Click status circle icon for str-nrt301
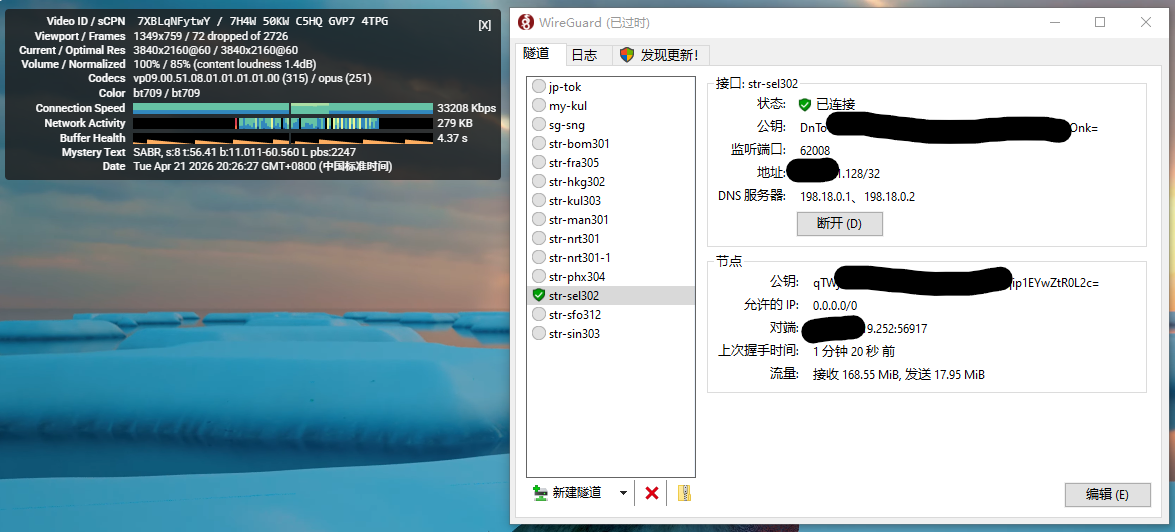Screen dimensions: 1175x532 [538, 238]
